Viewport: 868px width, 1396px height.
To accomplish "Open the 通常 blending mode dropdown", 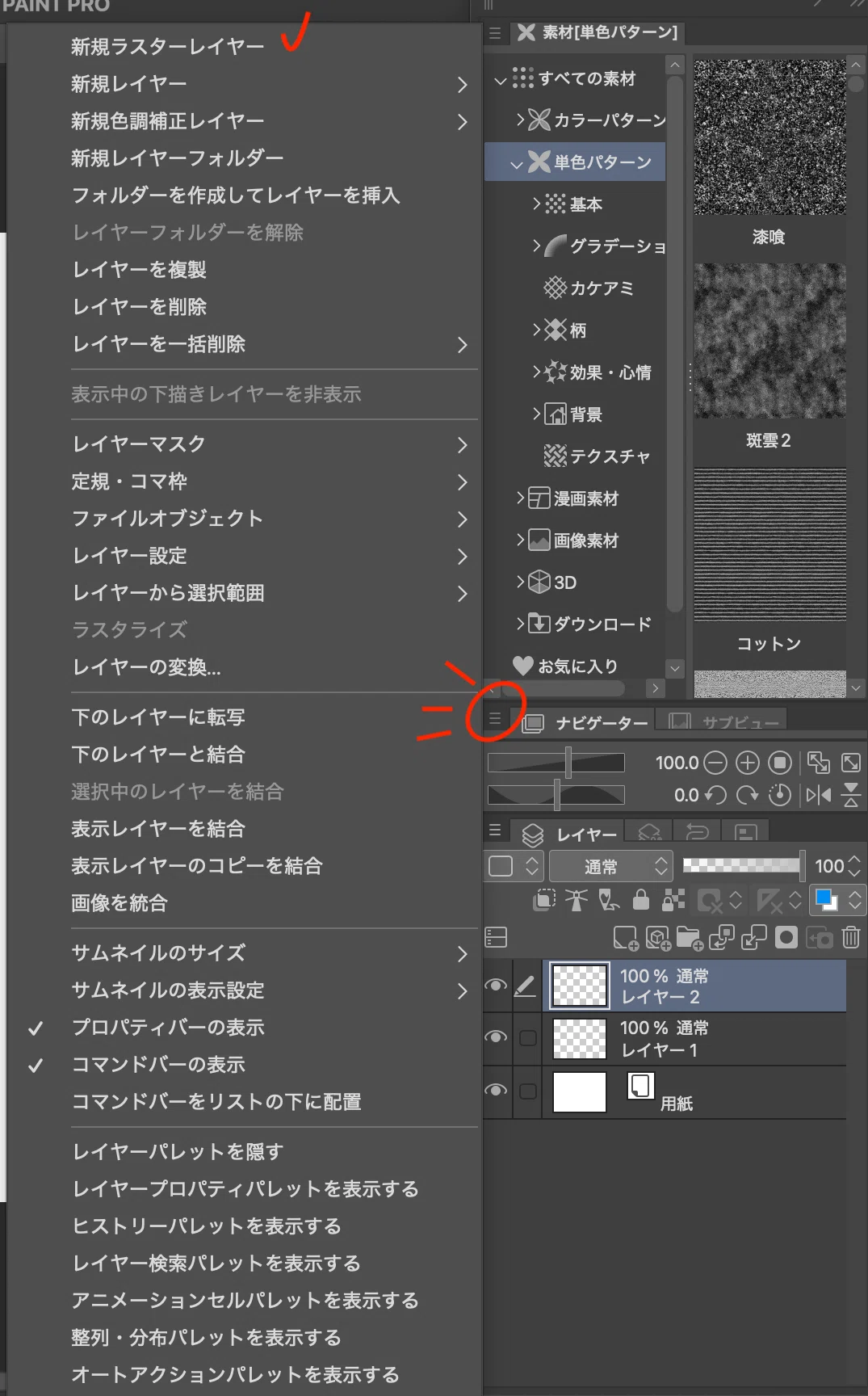I will coord(610,866).
